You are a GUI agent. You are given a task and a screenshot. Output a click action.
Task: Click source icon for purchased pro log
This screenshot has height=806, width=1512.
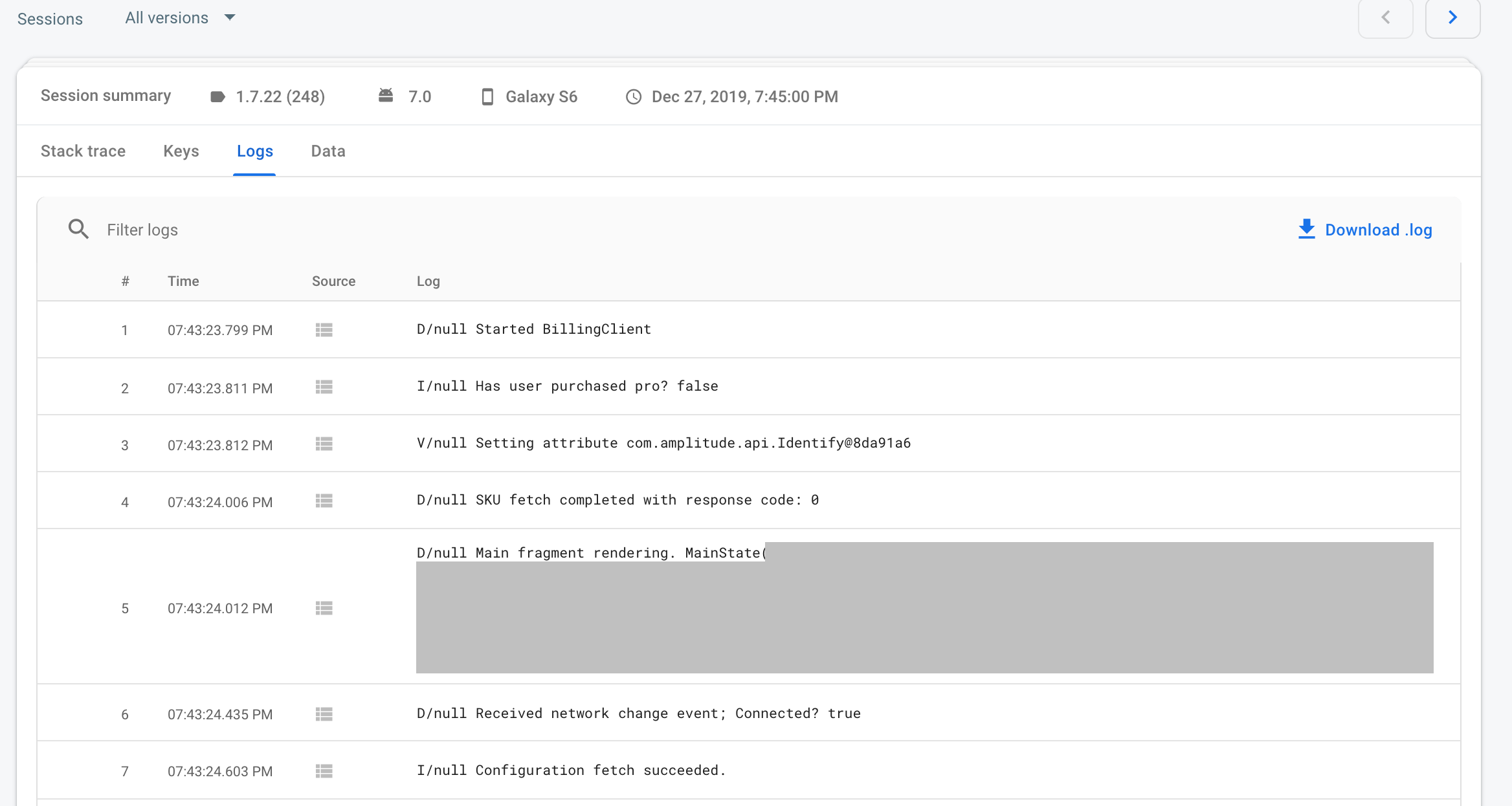point(324,387)
